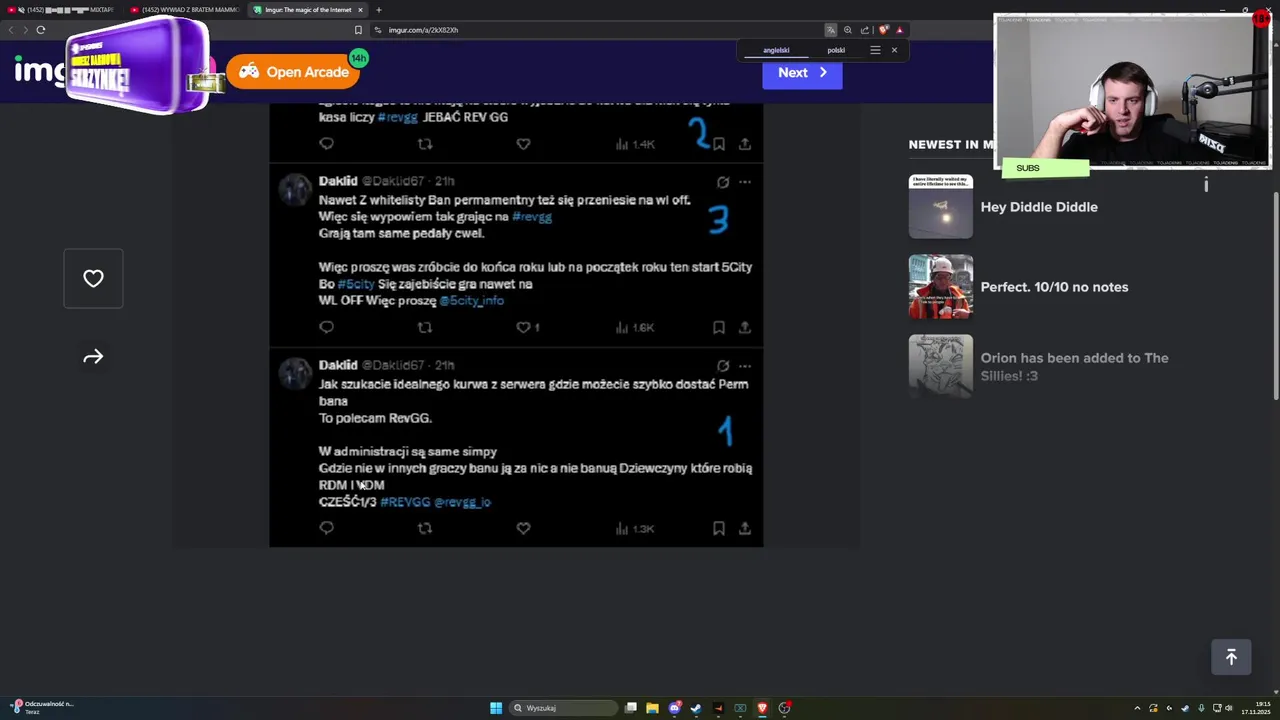Switch to 'WYWIAD Z BRATEM MAMMO' tab
This screenshot has height=720, width=1280.
click(185, 10)
